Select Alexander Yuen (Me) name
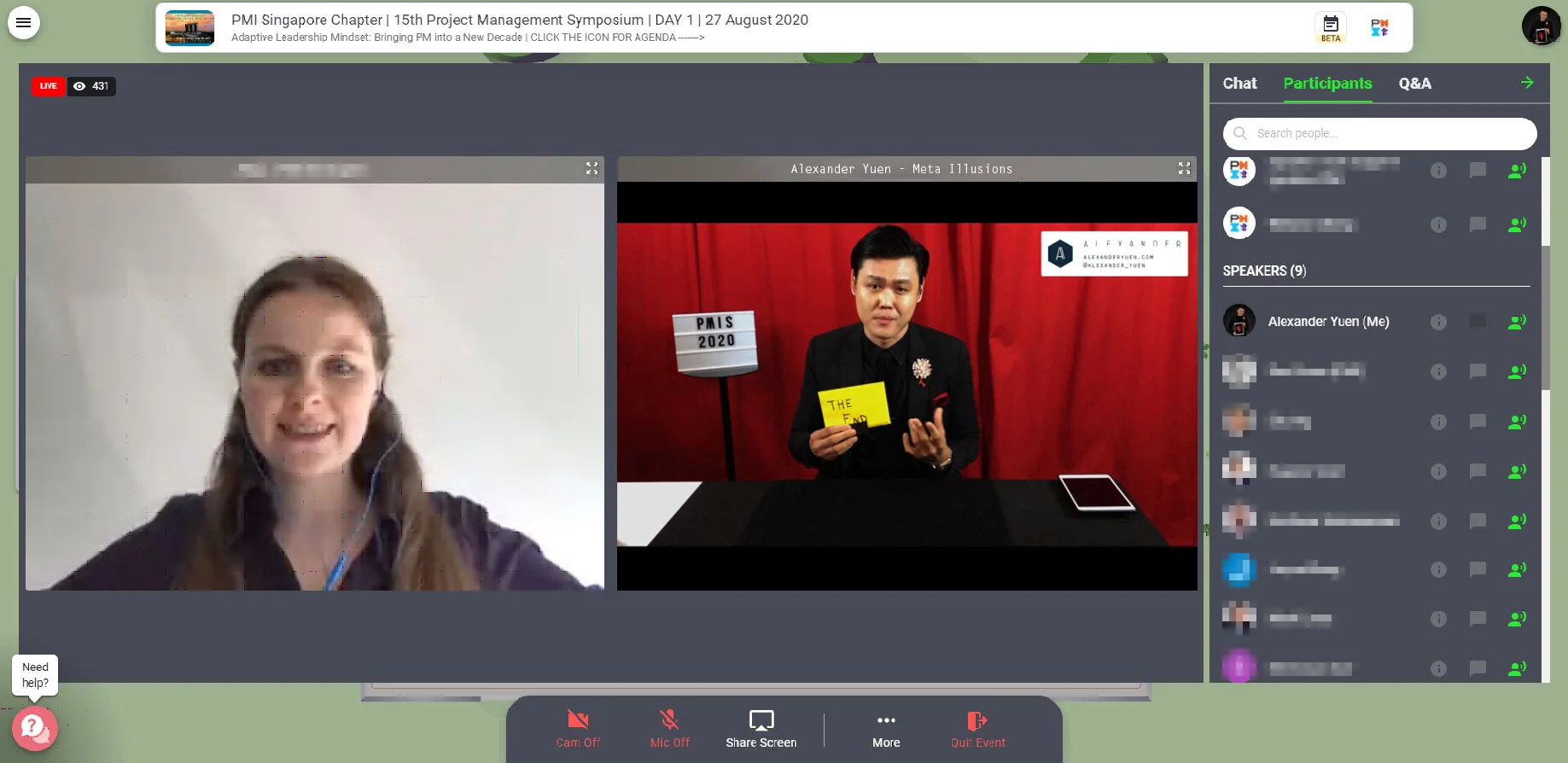 [x=1328, y=322]
